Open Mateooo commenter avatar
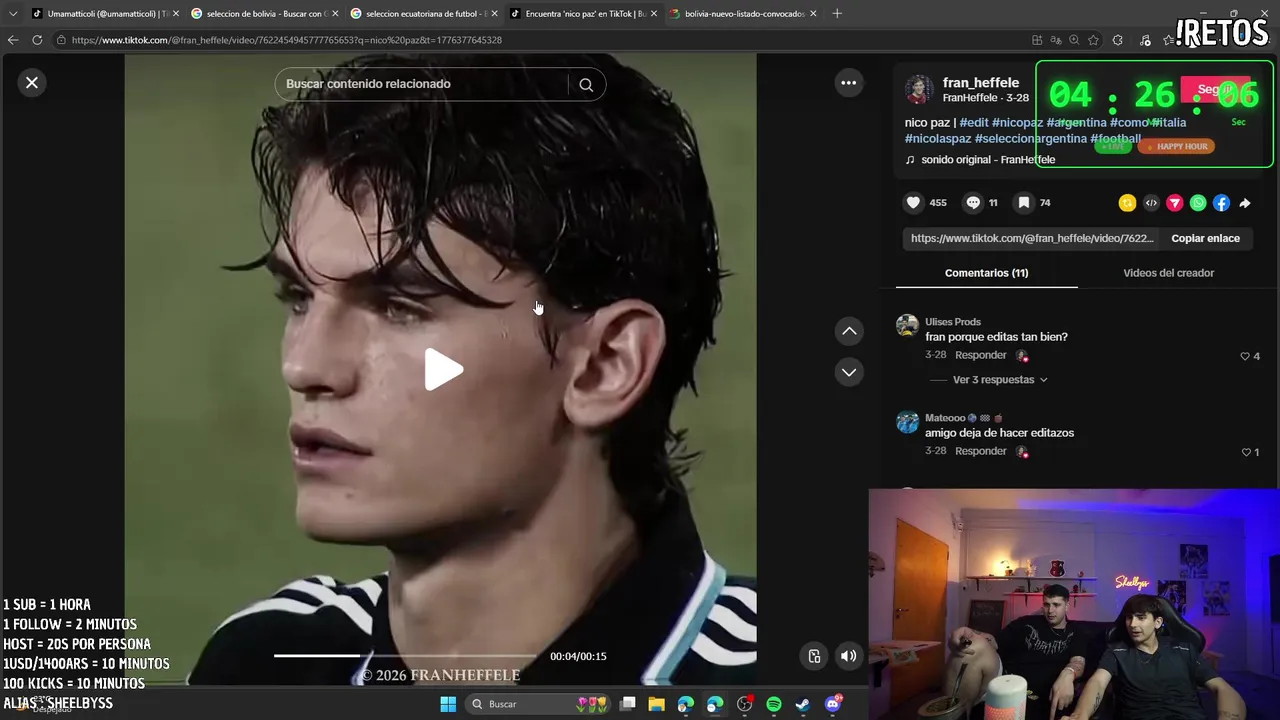 907,421
